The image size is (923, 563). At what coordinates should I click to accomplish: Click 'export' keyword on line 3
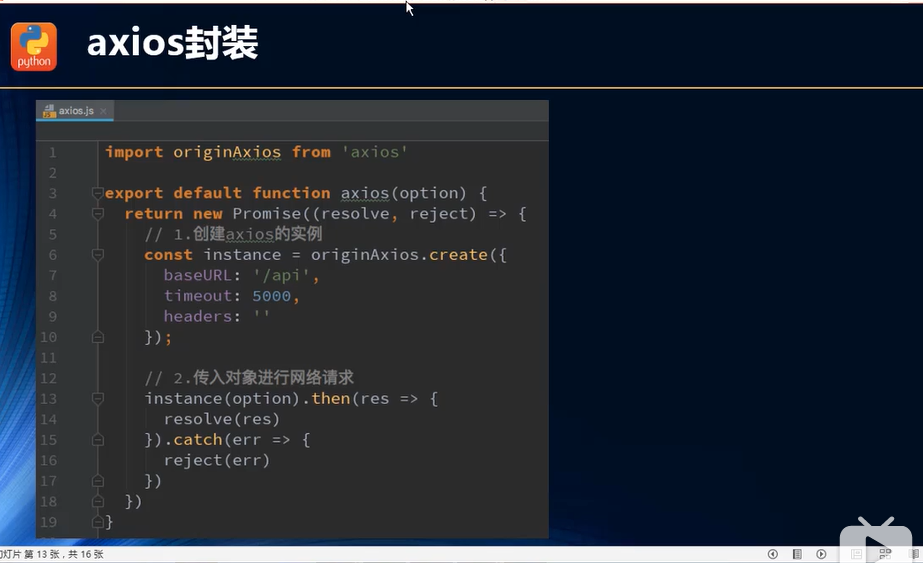click(134, 193)
